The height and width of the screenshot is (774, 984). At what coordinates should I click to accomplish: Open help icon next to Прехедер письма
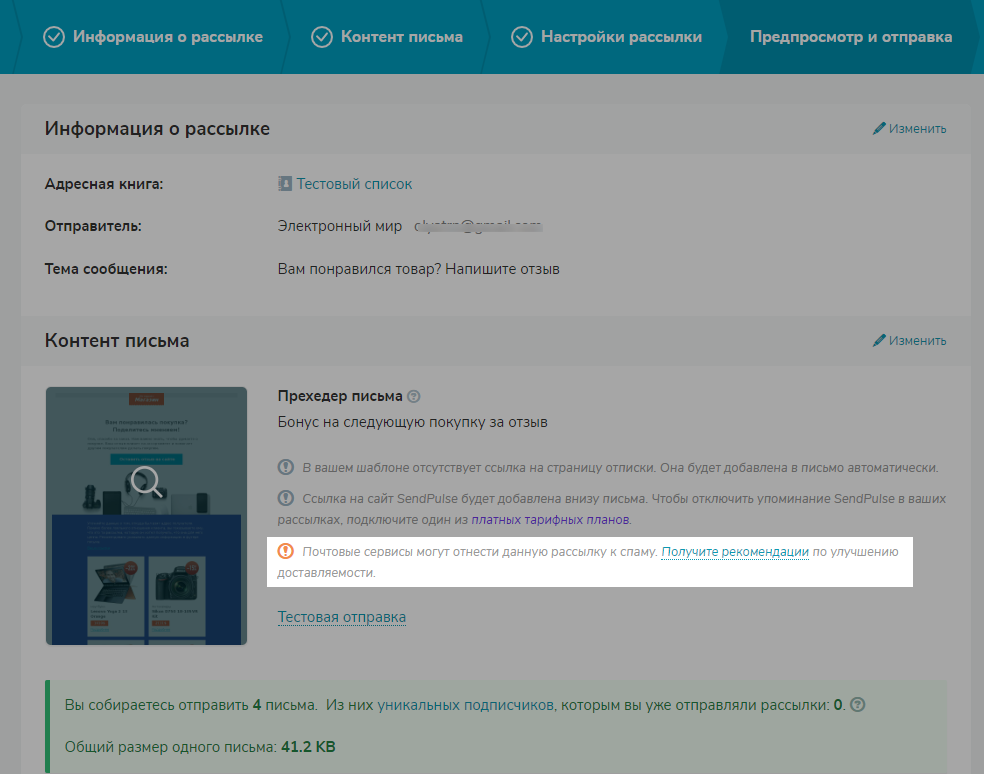(x=414, y=396)
